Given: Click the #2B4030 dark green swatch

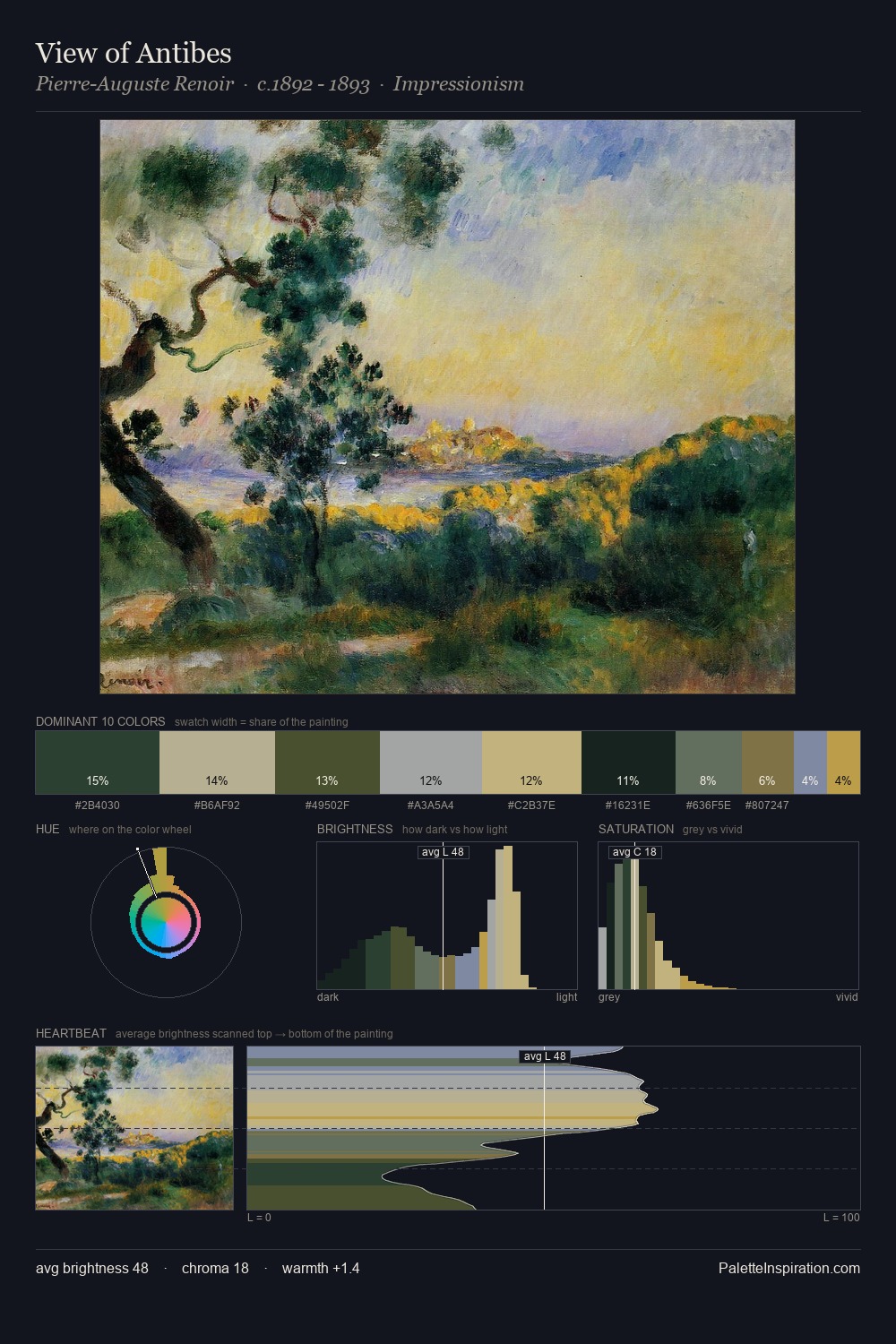Looking at the screenshot, I should click(98, 762).
